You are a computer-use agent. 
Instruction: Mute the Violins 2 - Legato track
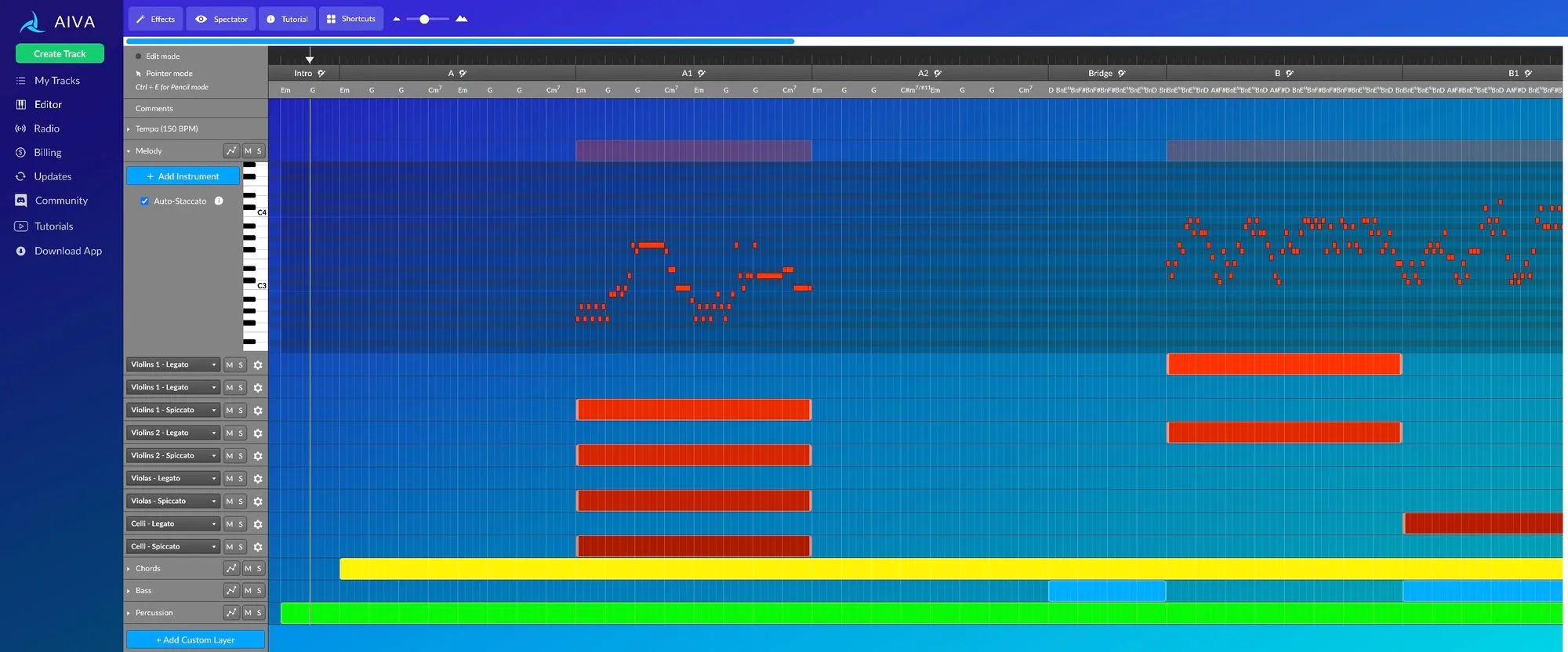pos(230,433)
